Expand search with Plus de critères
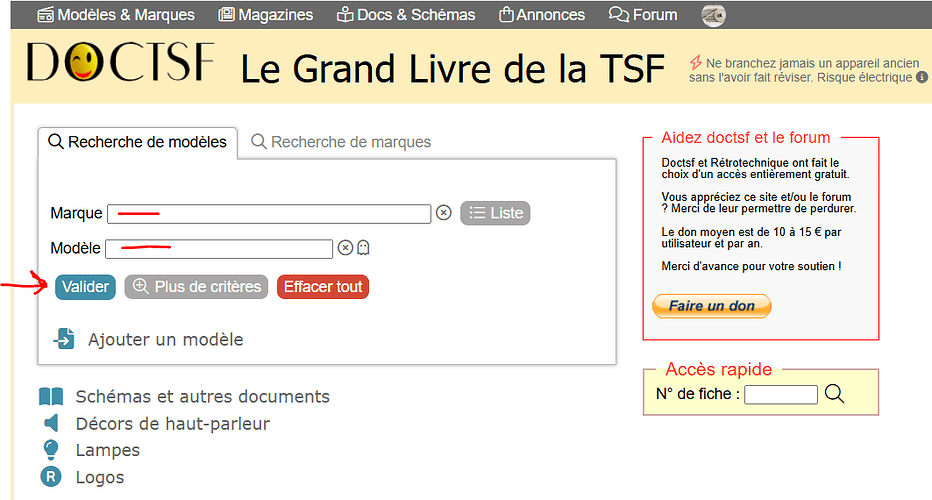 coord(196,287)
